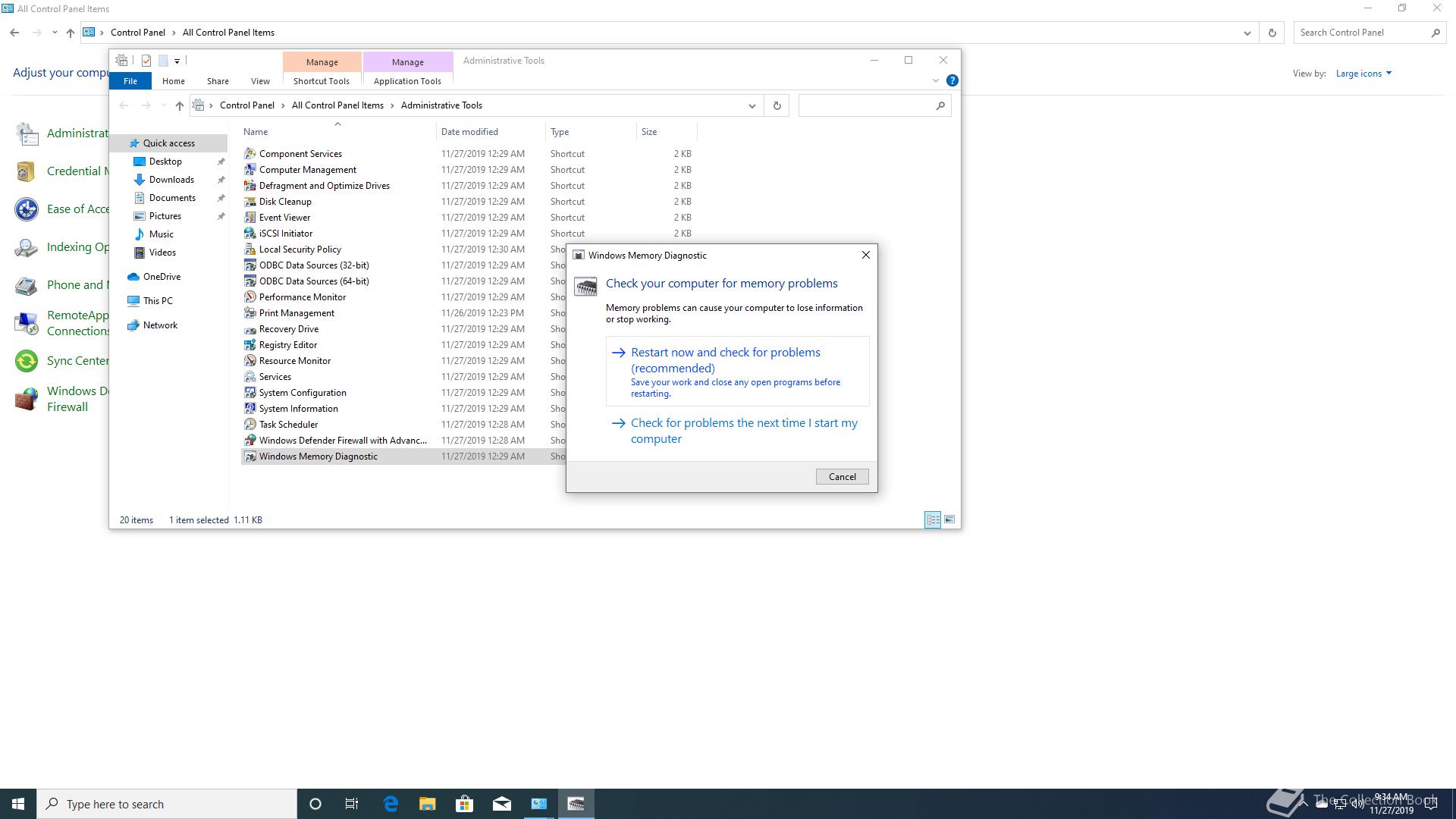Image resolution: width=1456 pixels, height=819 pixels.
Task: Open Sync Center icon in Control Panel
Action: (x=27, y=361)
